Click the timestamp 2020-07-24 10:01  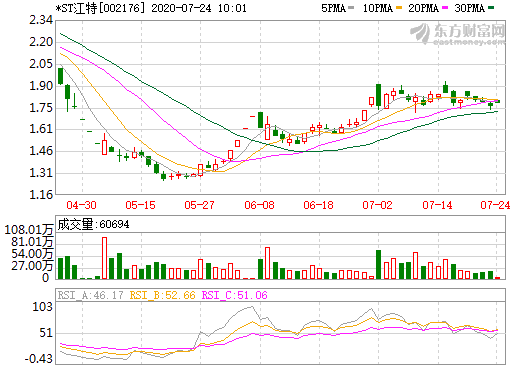tap(199, 8)
